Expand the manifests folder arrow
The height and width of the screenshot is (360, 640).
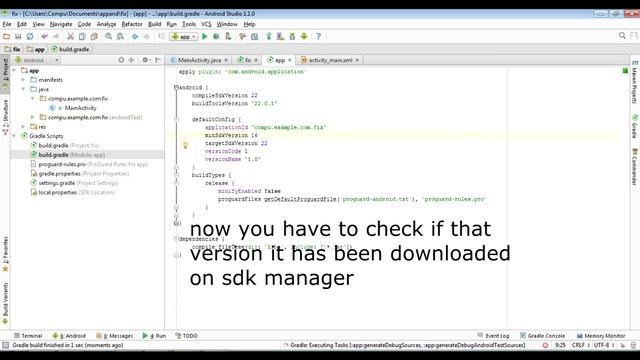24,80
